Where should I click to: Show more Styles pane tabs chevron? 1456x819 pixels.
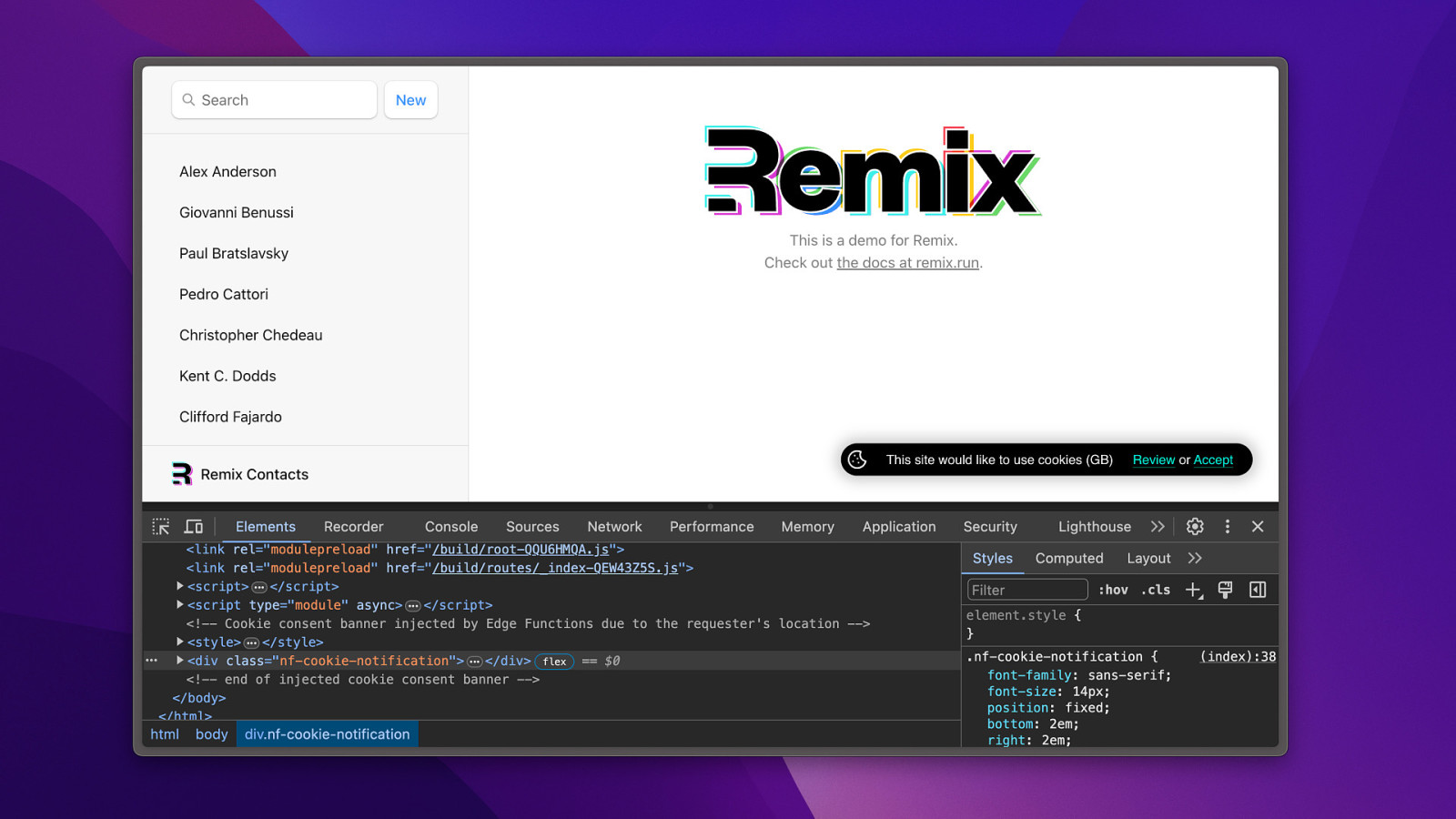point(1195,558)
